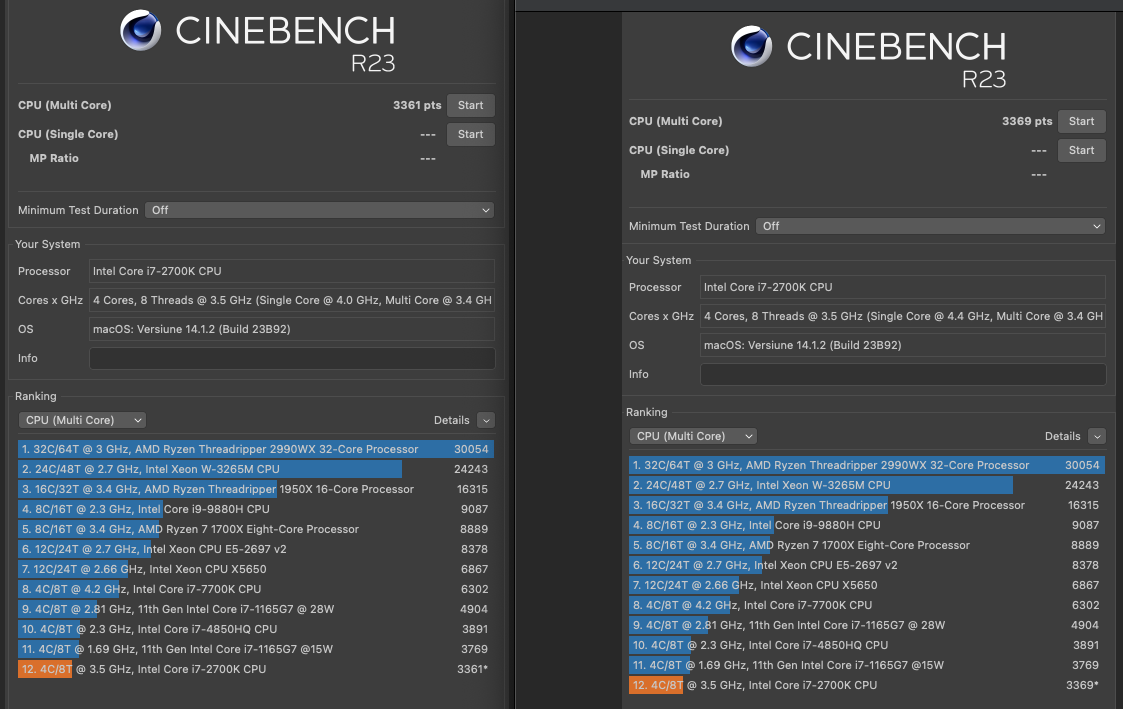Select i7-1165G7 @ 28W ranking row in right window

click(x=867, y=625)
